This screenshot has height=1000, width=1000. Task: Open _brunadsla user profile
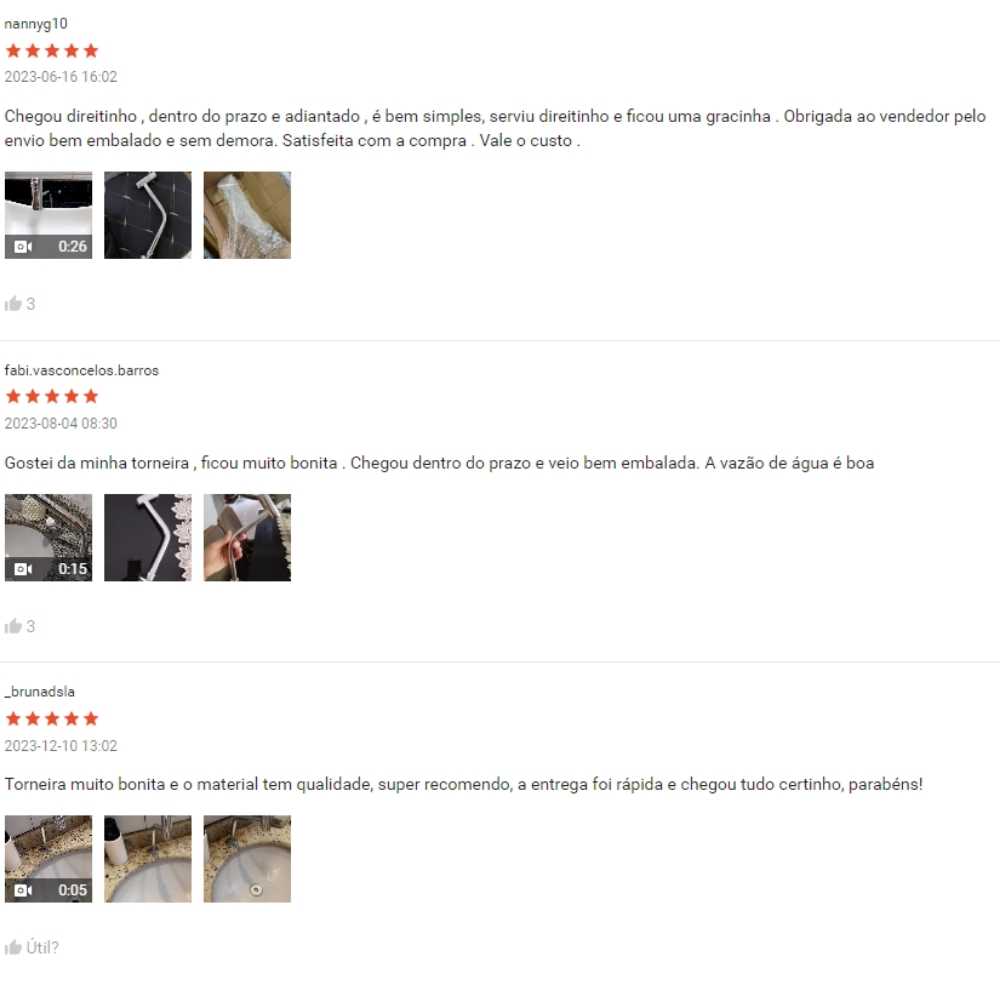(x=40, y=692)
